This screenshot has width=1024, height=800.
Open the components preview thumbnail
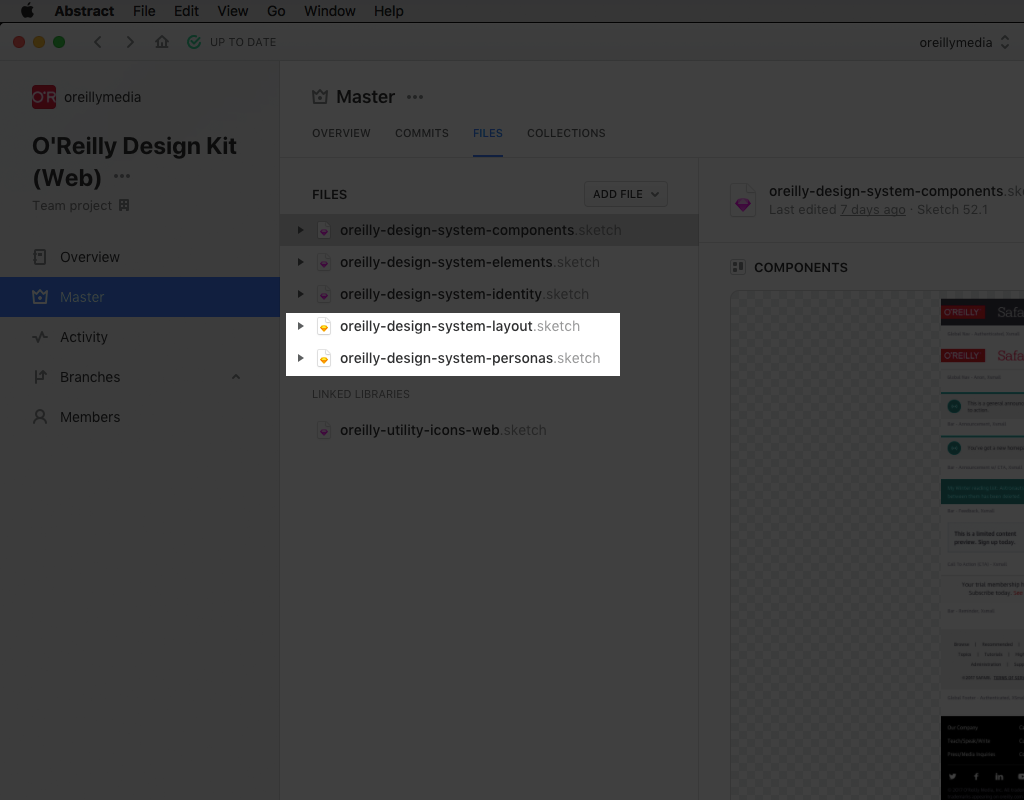tap(877, 545)
